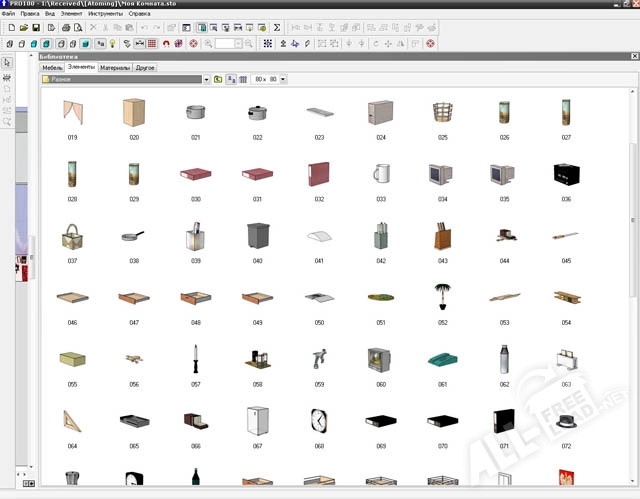
Task: Toggle large icons view in library
Action: [231, 78]
